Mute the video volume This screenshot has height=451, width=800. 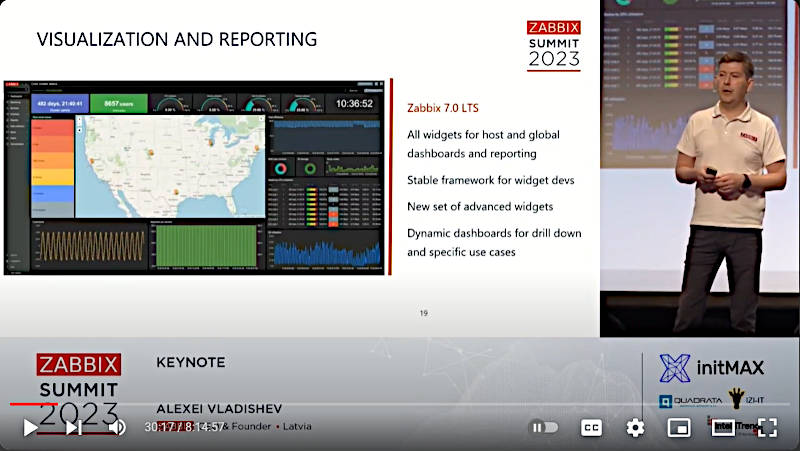coord(117,428)
